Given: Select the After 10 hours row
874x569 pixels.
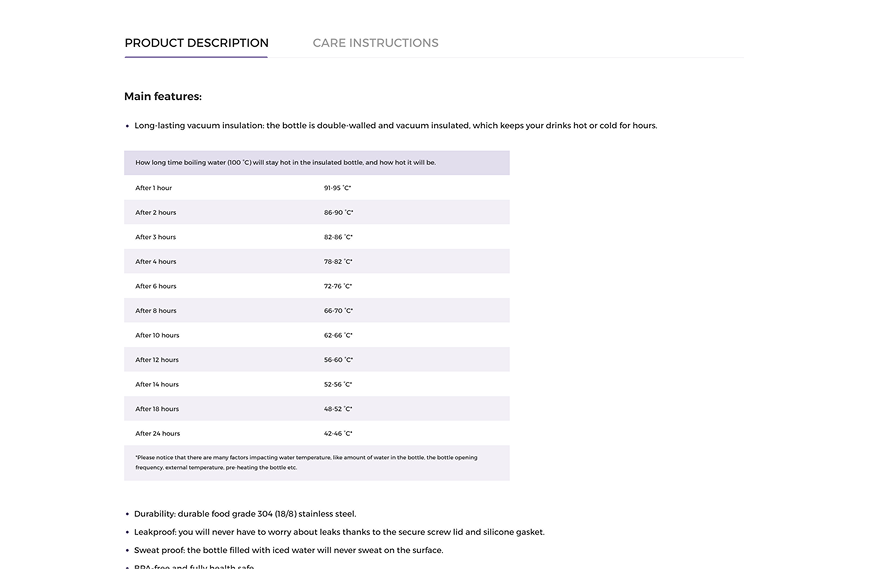Looking at the screenshot, I should coord(317,335).
